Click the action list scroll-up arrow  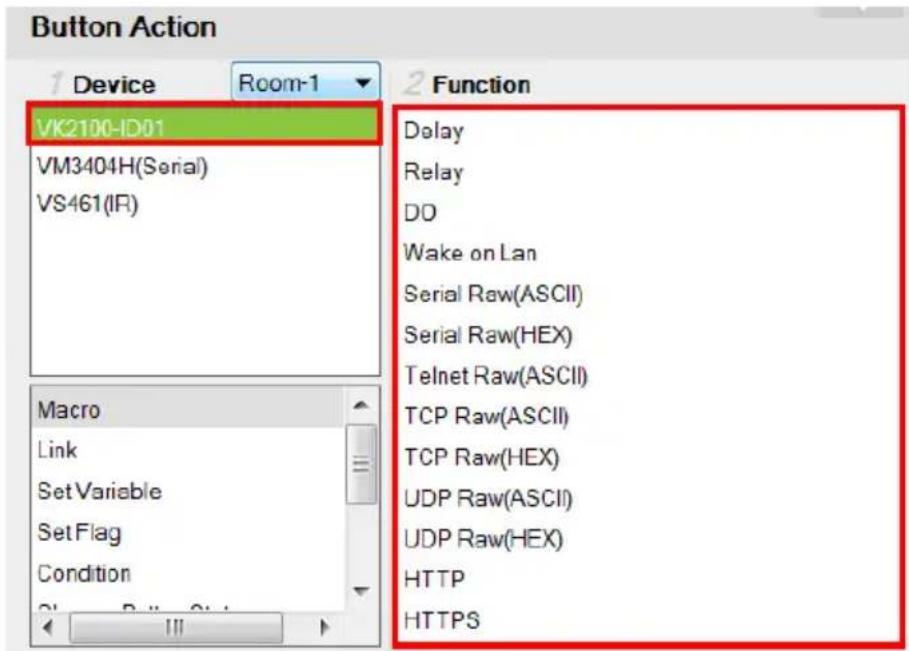coord(361,406)
